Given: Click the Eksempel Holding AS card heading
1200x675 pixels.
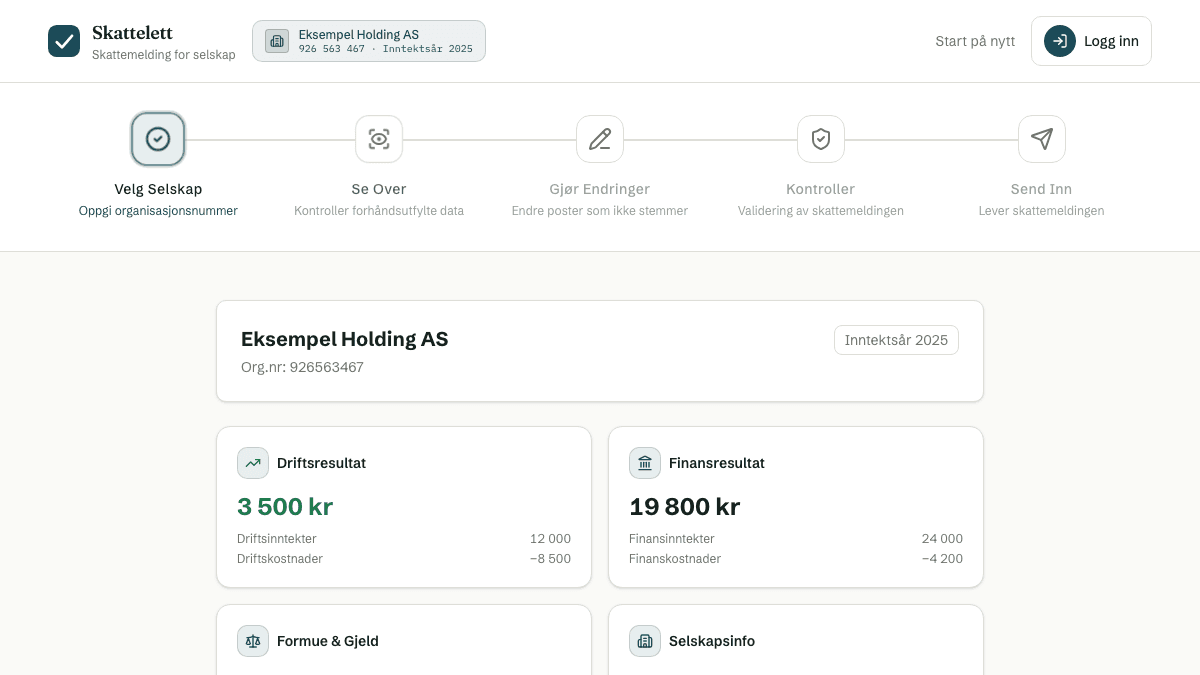Looking at the screenshot, I should coord(345,339).
